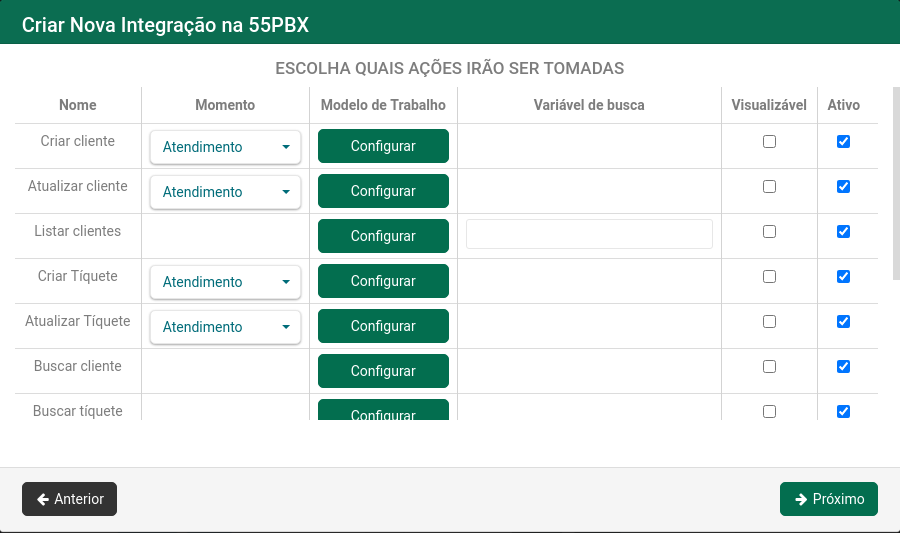The image size is (900, 533).
Task: Click the Momento column header
Action: tap(225, 105)
